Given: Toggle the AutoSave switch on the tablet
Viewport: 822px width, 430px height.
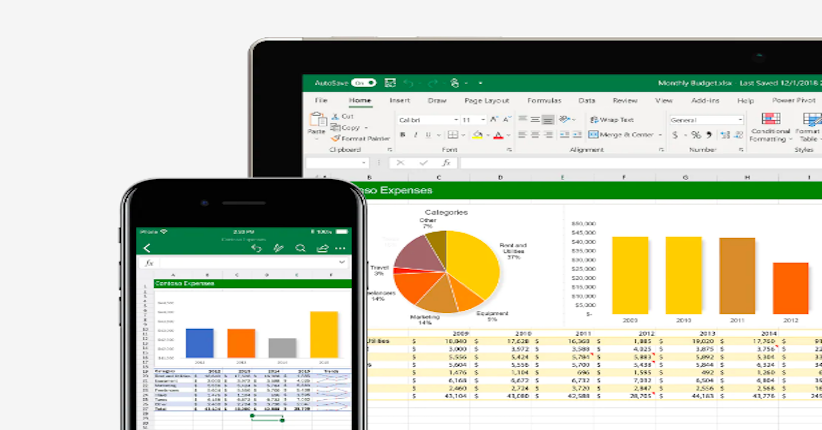Looking at the screenshot, I should point(364,83).
